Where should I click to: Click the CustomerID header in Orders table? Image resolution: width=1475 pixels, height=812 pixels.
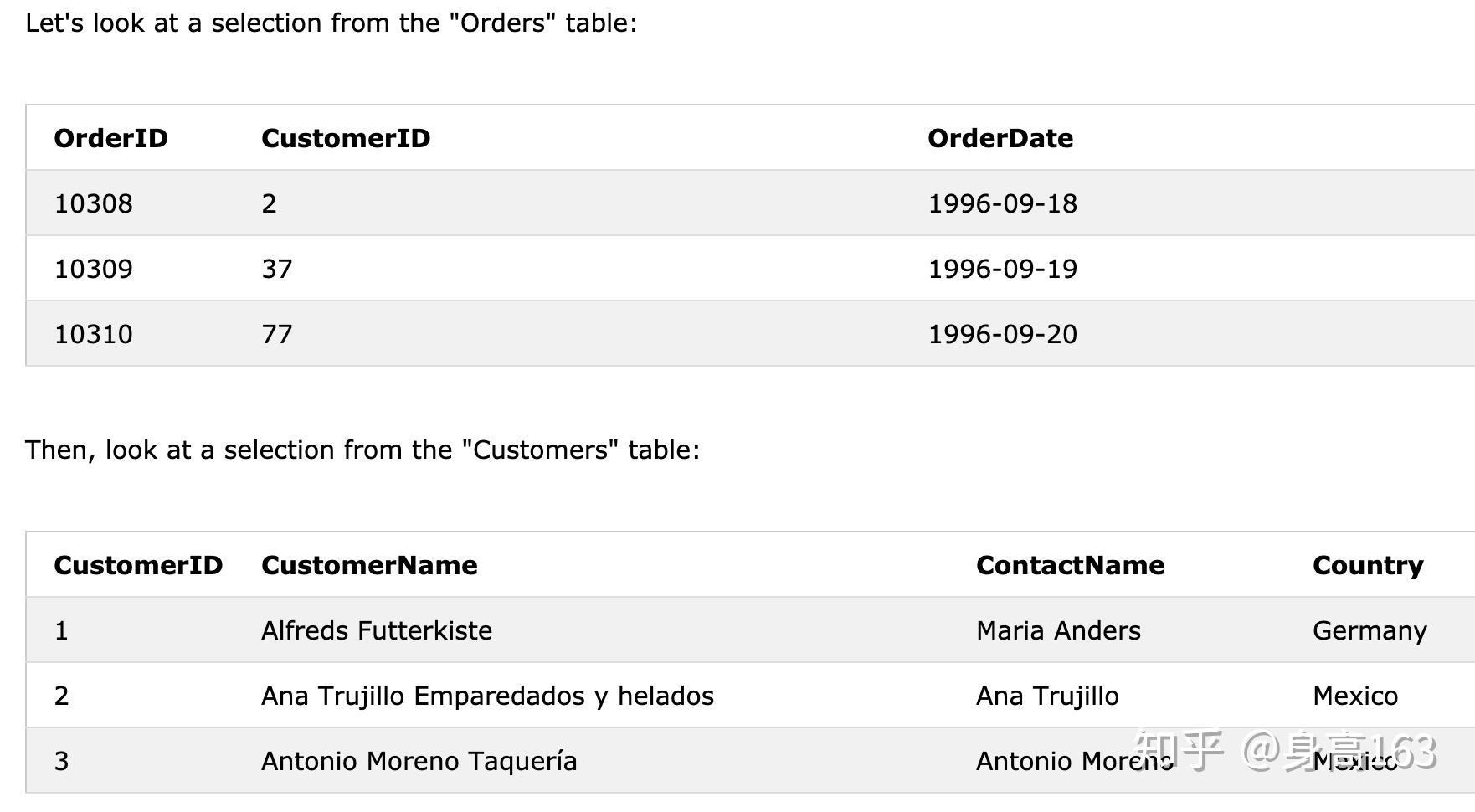pyautogui.click(x=346, y=138)
